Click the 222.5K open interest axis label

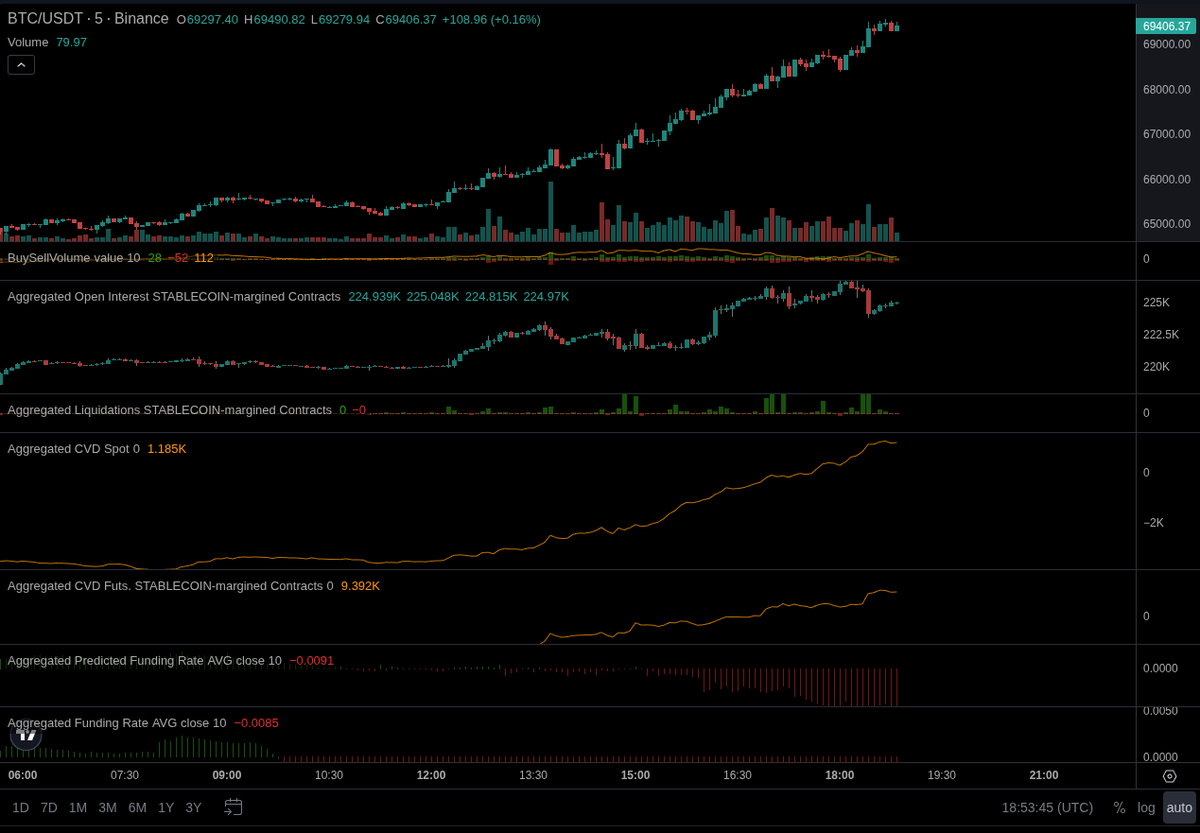pos(1161,335)
